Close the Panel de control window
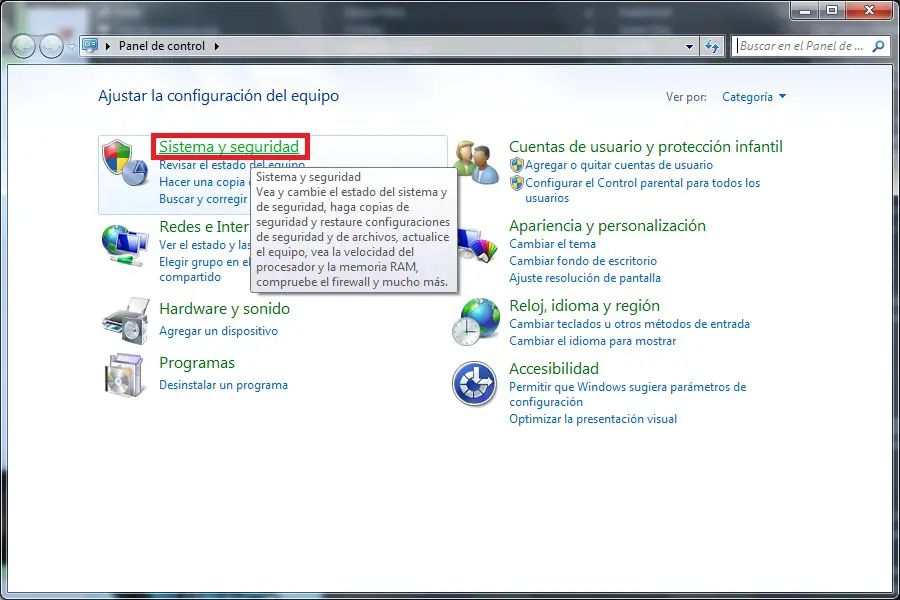The image size is (900, 600). pos(869,10)
